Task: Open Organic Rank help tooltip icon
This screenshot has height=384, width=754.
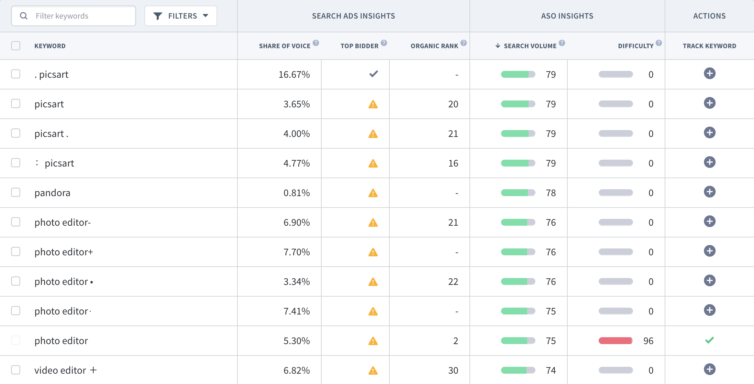Action: click(x=464, y=43)
